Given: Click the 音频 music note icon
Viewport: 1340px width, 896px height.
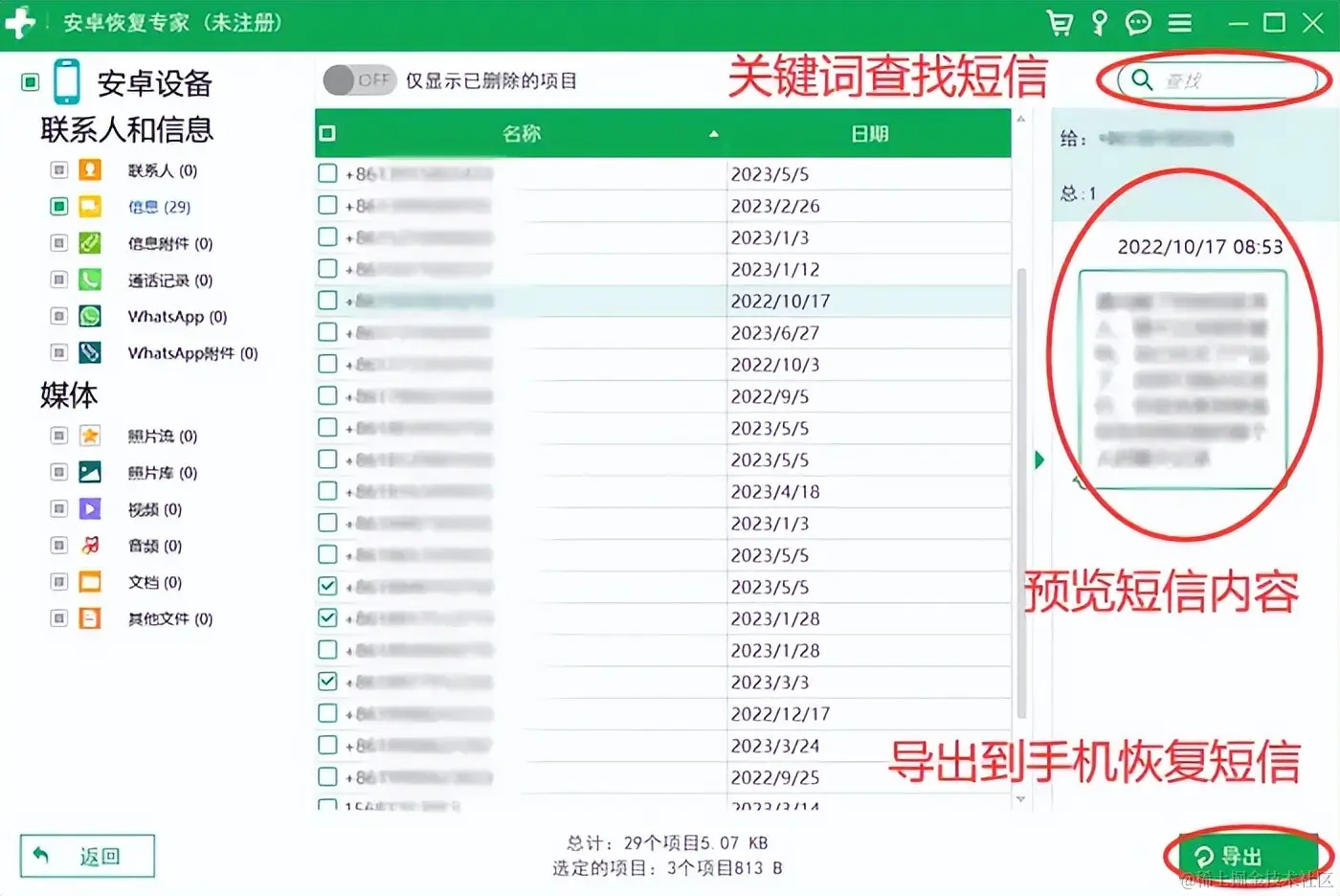Looking at the screenshot, I should 90,545.
